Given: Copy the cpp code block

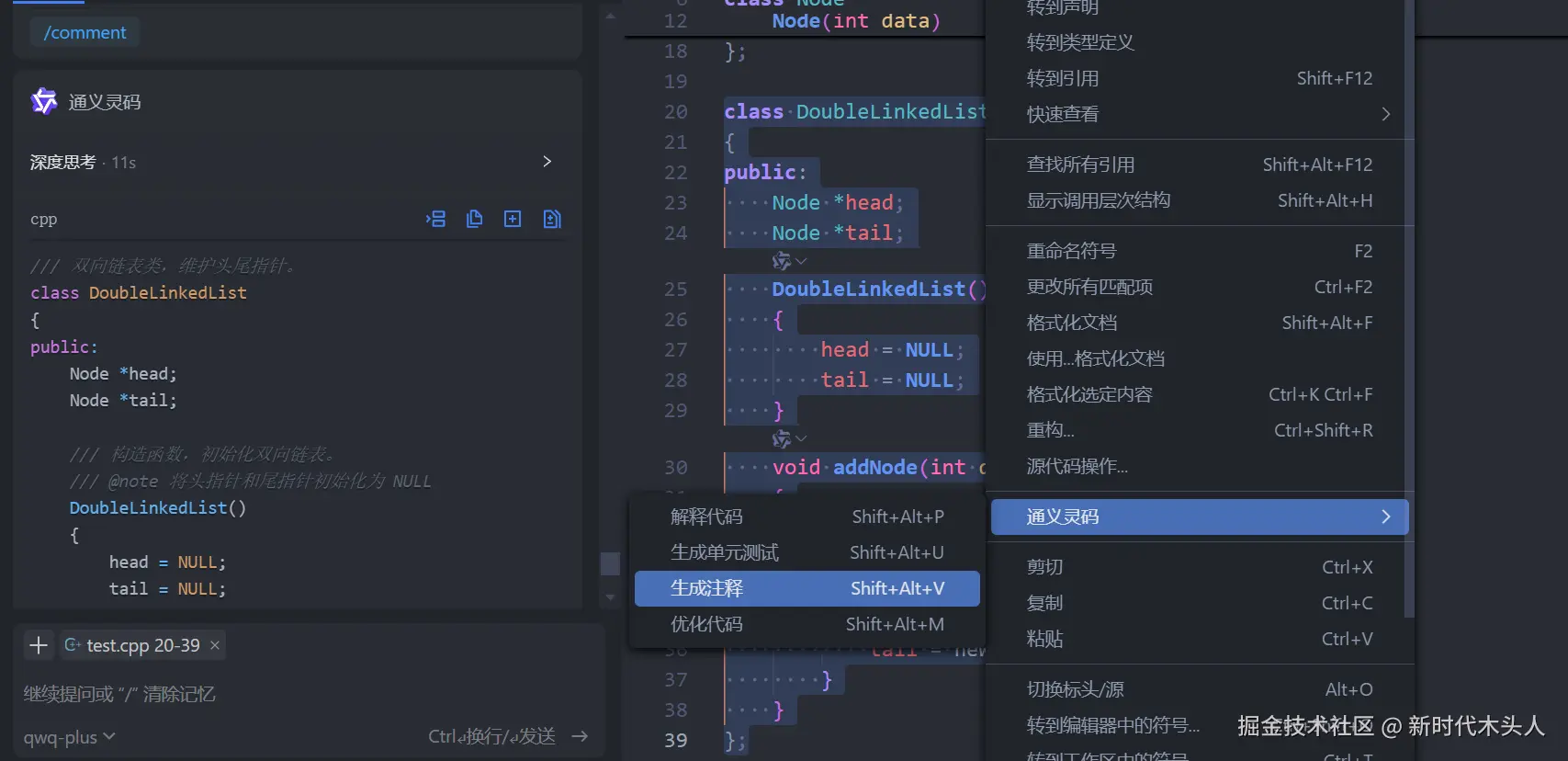Looking at the screenshot, I should (x=474, y=219).
